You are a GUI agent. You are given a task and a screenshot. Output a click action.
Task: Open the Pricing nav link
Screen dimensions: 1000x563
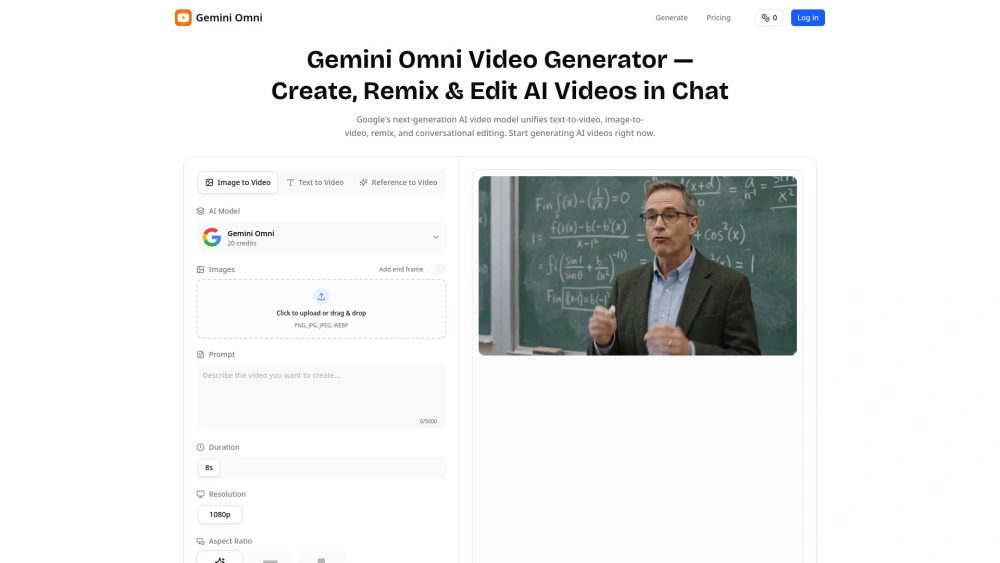pos(718,18)
